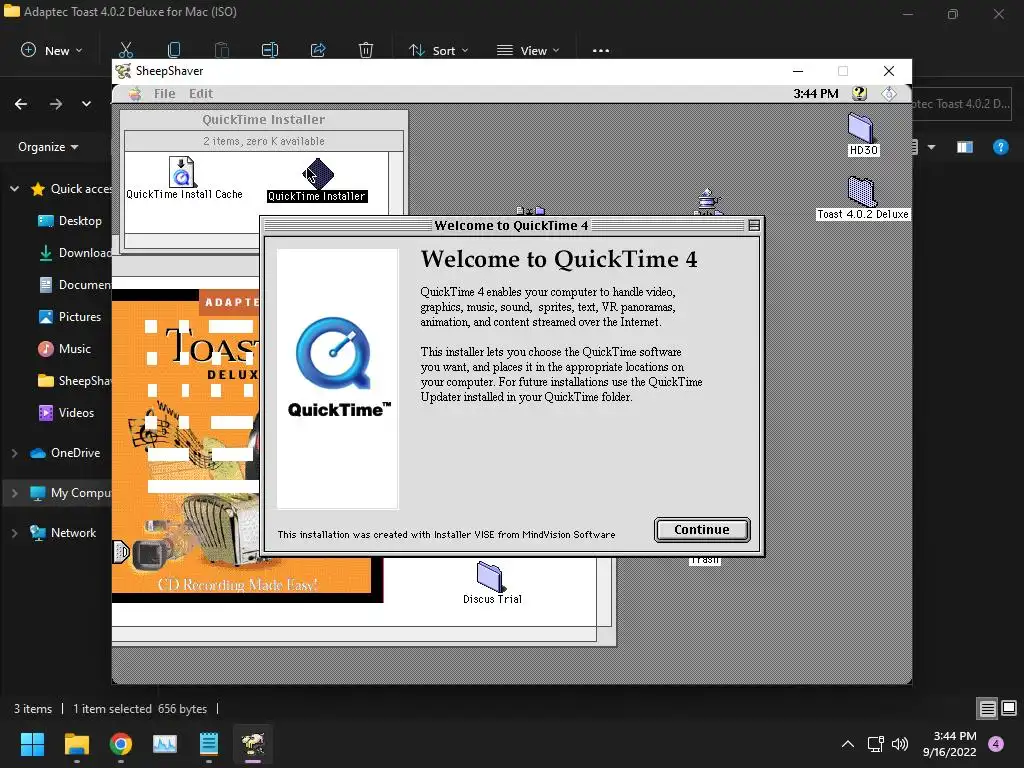Open the New dropdown in Explorer
The width and height of the screenshot is (1024, 768).
pos(52,50)
